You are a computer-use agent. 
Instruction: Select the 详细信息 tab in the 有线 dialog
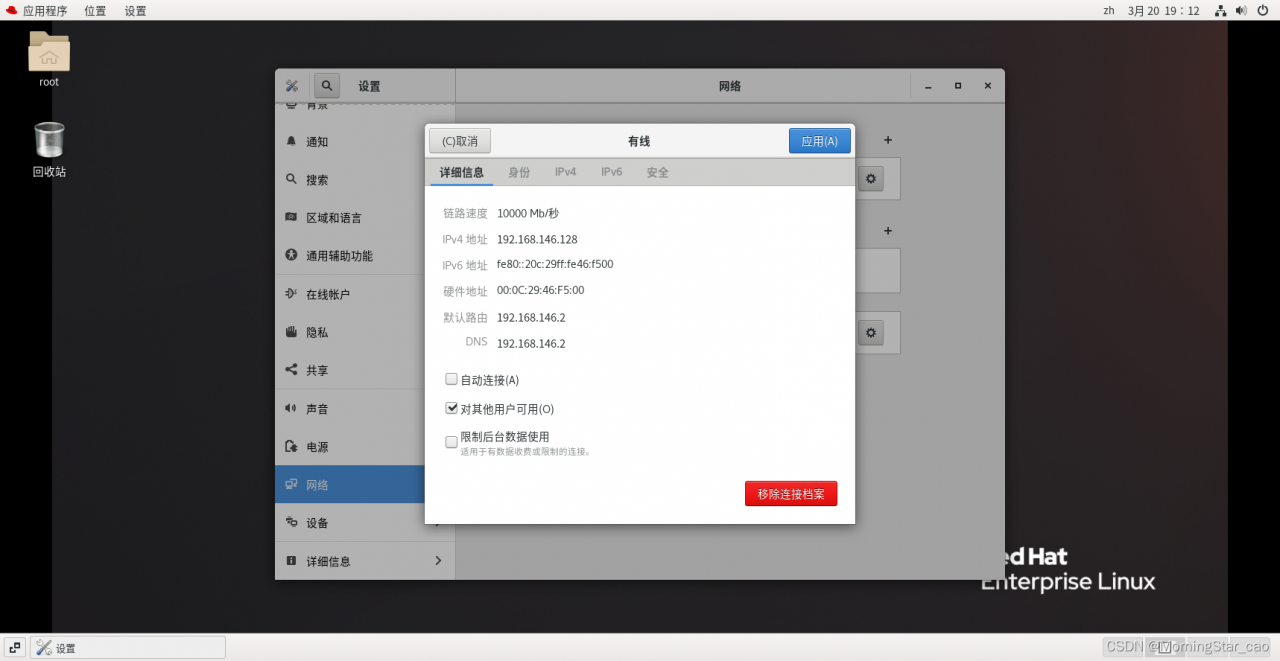[462, 172]
